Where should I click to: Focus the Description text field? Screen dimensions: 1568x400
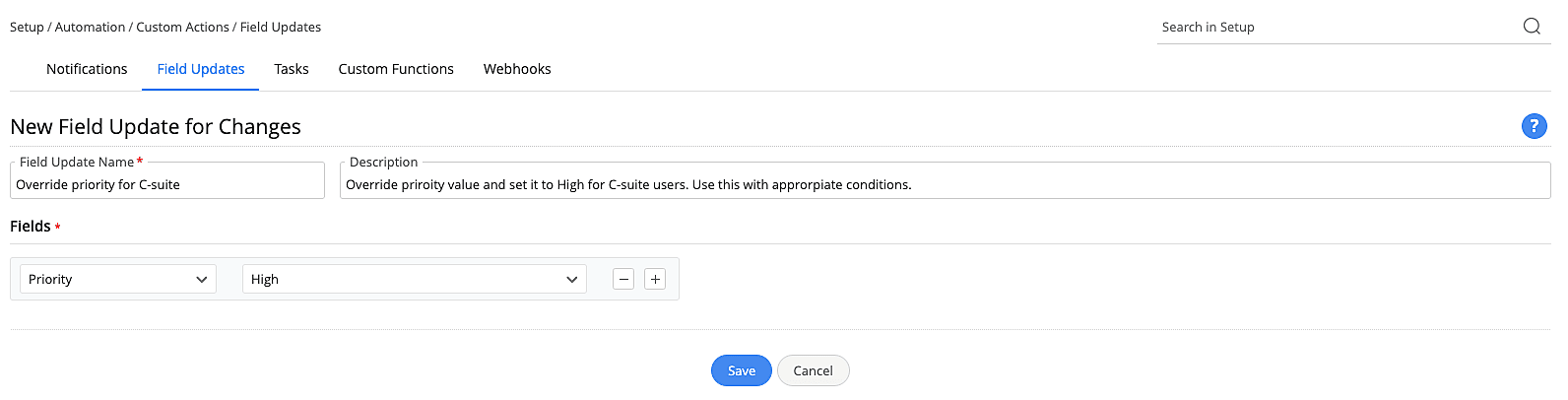pyautogui.click(x=944, y=184)
